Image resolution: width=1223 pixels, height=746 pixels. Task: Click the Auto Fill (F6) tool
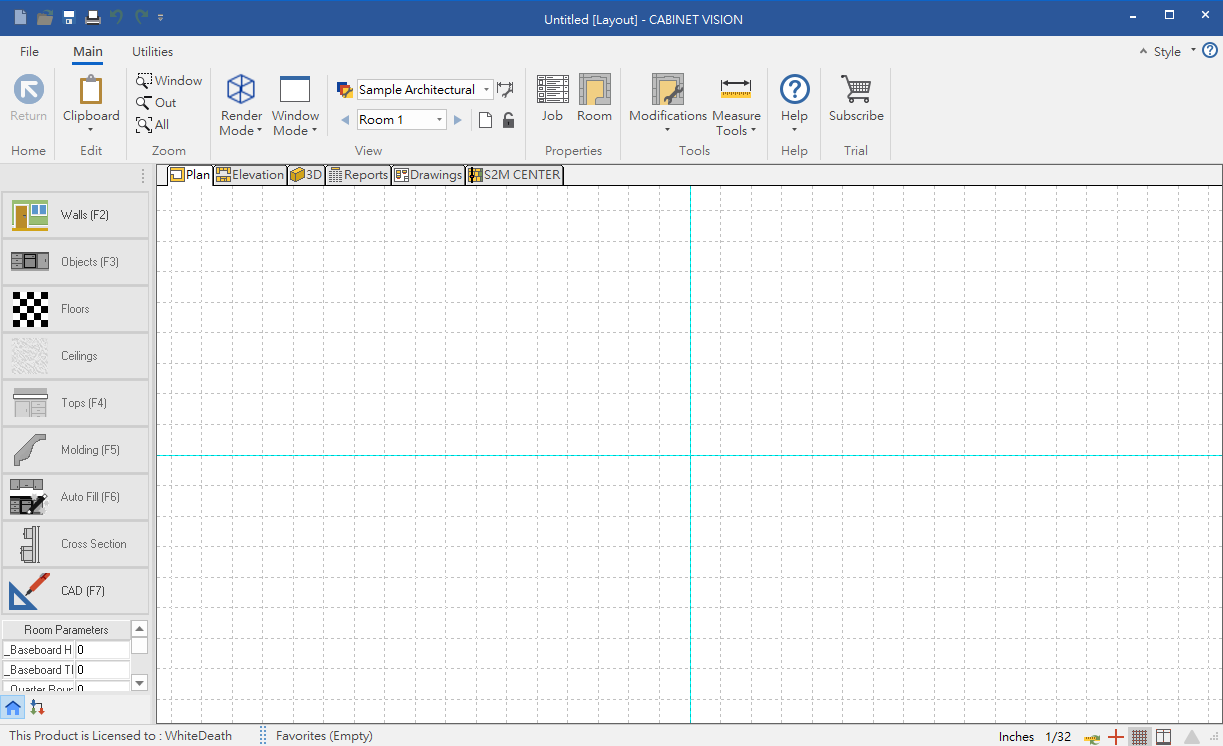coord(75,497)
